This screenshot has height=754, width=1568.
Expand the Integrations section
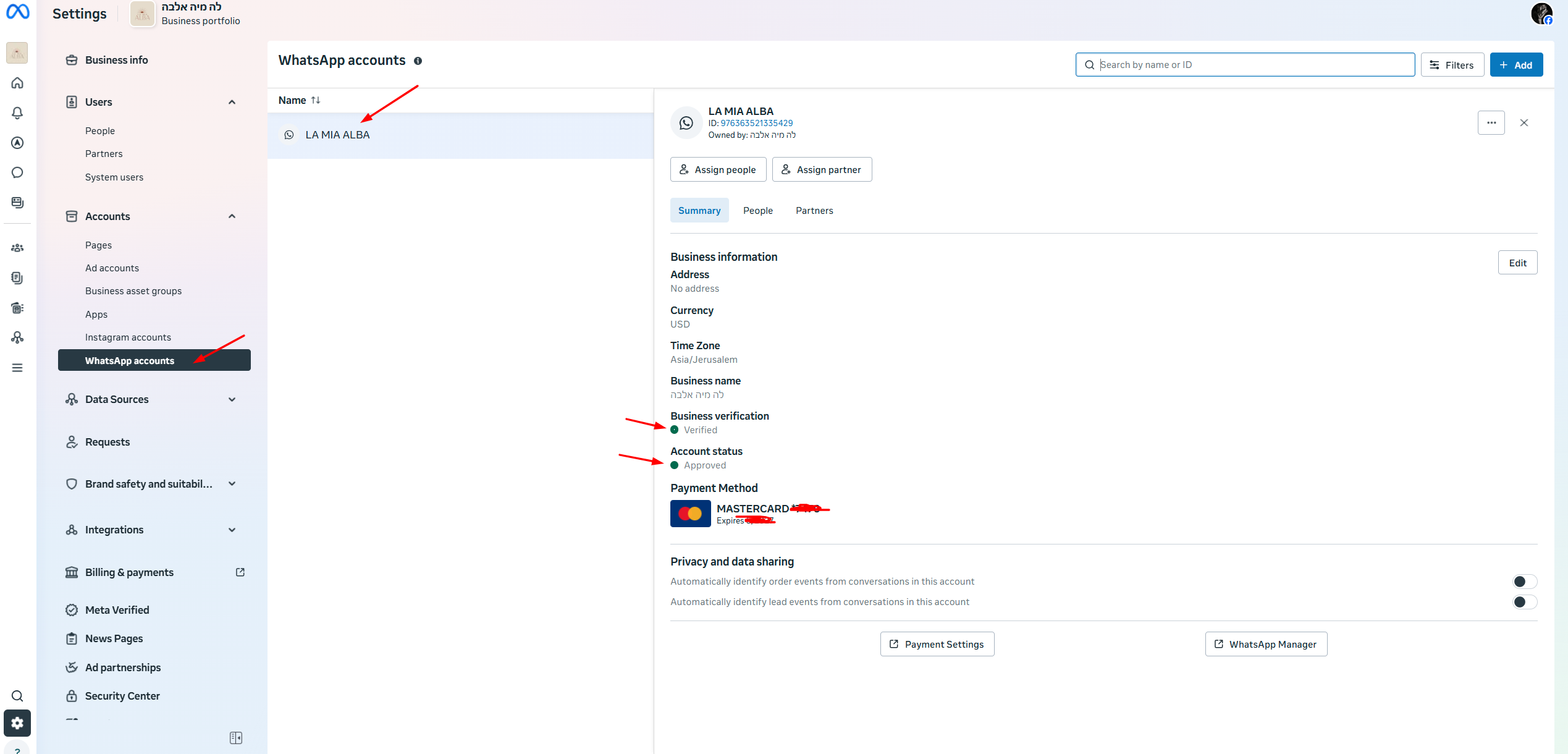[232, 530]
